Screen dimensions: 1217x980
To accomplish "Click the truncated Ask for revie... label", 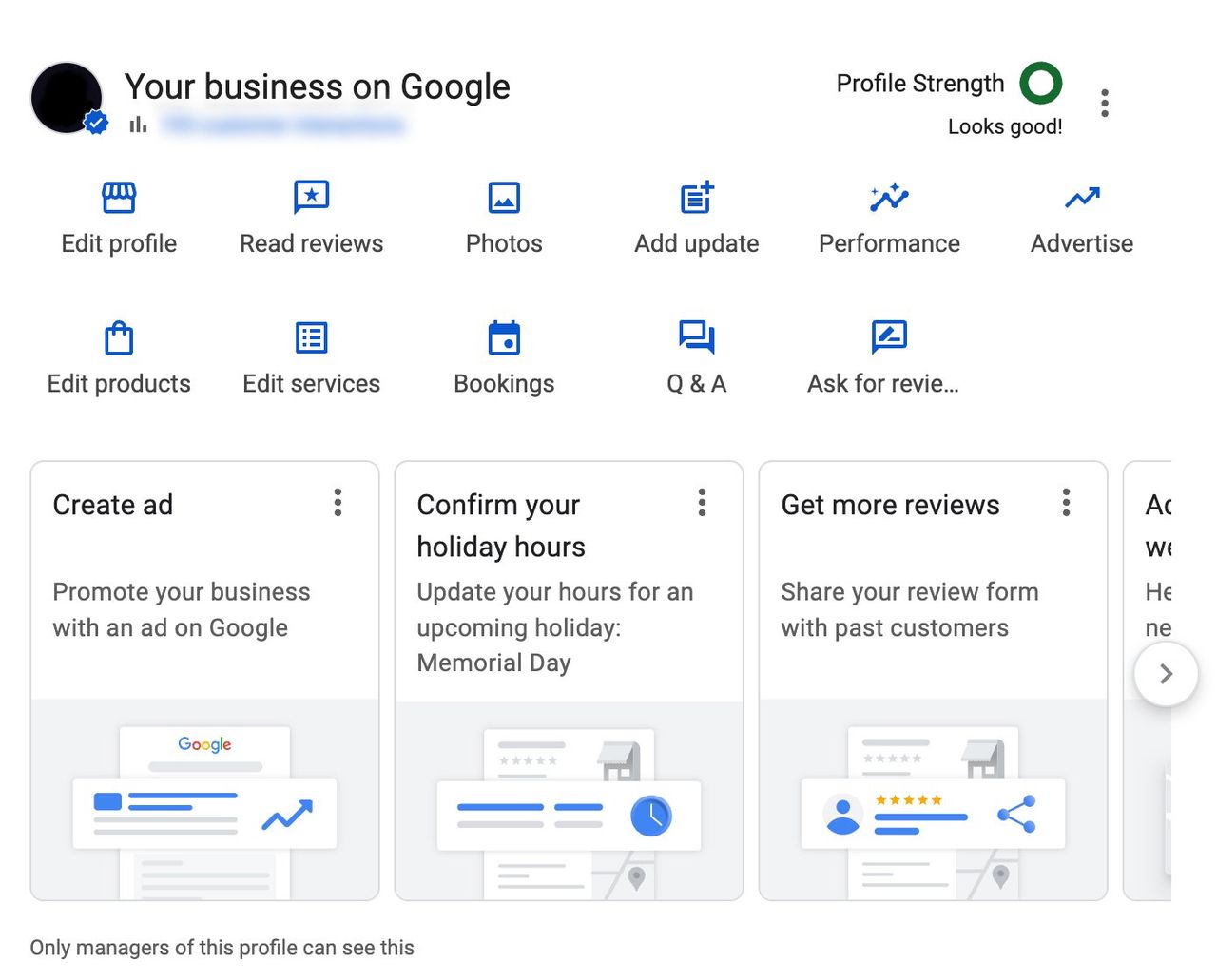I will coord(883,383).
